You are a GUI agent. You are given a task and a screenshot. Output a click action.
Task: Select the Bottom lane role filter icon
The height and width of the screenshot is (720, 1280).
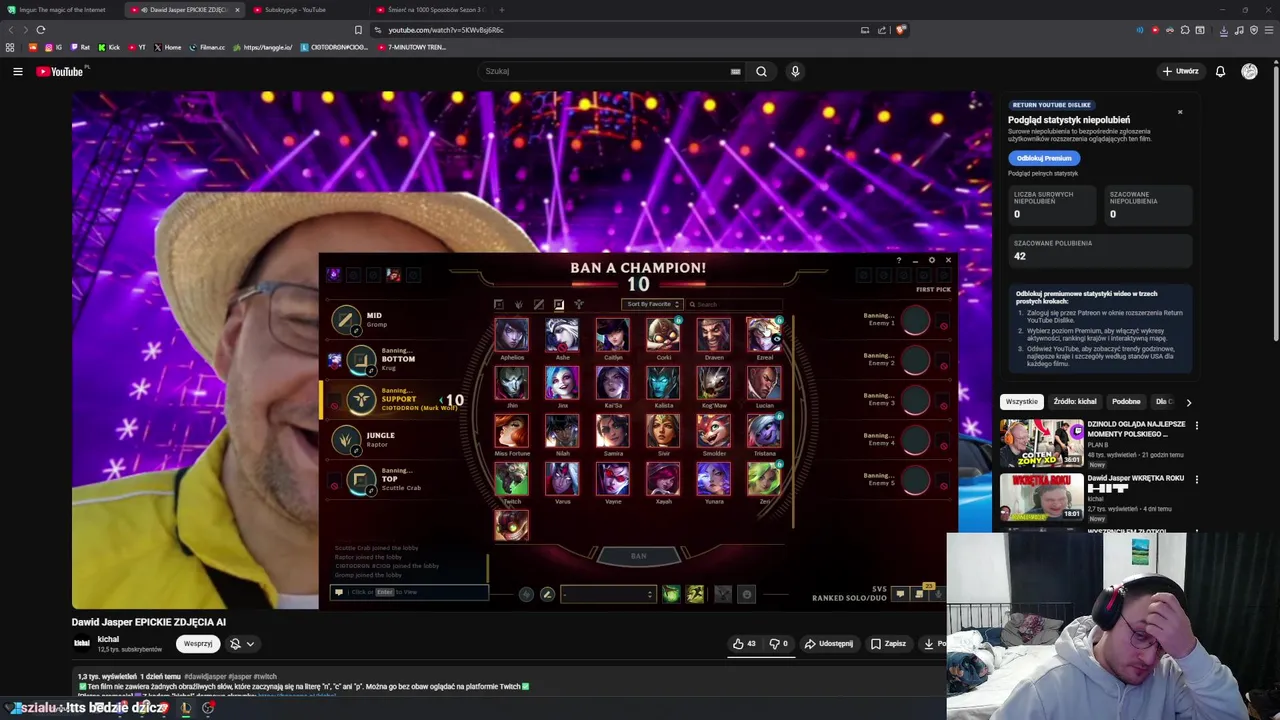click(558, 304)
